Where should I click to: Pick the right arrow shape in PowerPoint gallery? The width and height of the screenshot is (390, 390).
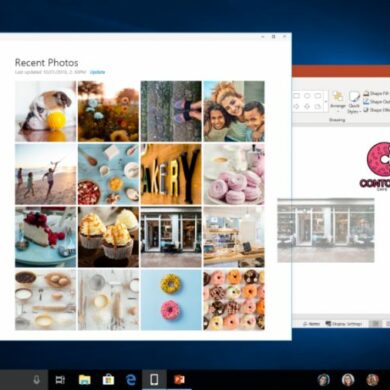coord(296,107)
